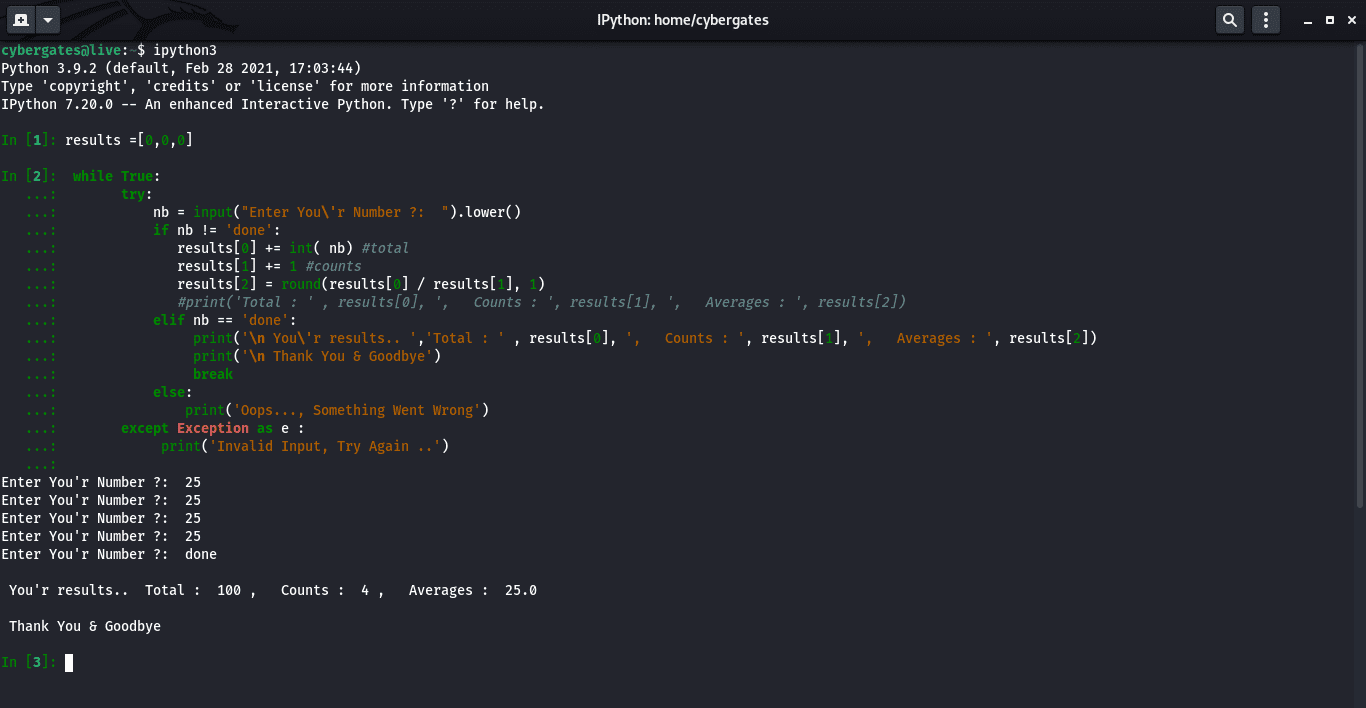The width and height of the screenshot is (1366, 708).
Task: Click the commented-out '#print(' line
Action: coord(541,302)
